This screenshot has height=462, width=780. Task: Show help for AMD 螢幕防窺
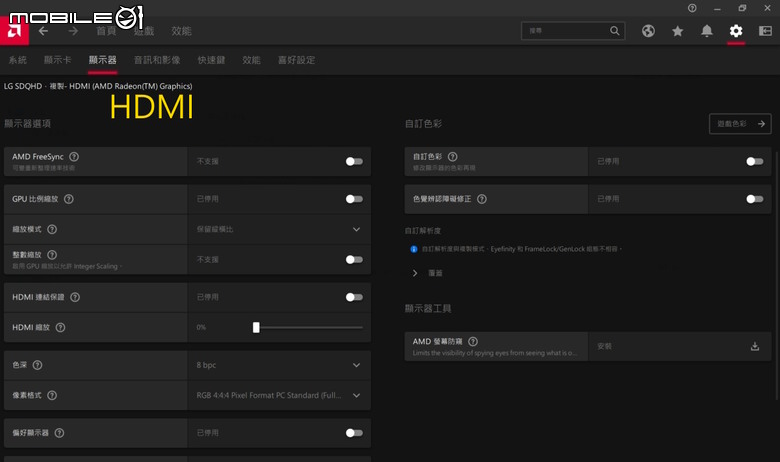click(x=474, y=341)
